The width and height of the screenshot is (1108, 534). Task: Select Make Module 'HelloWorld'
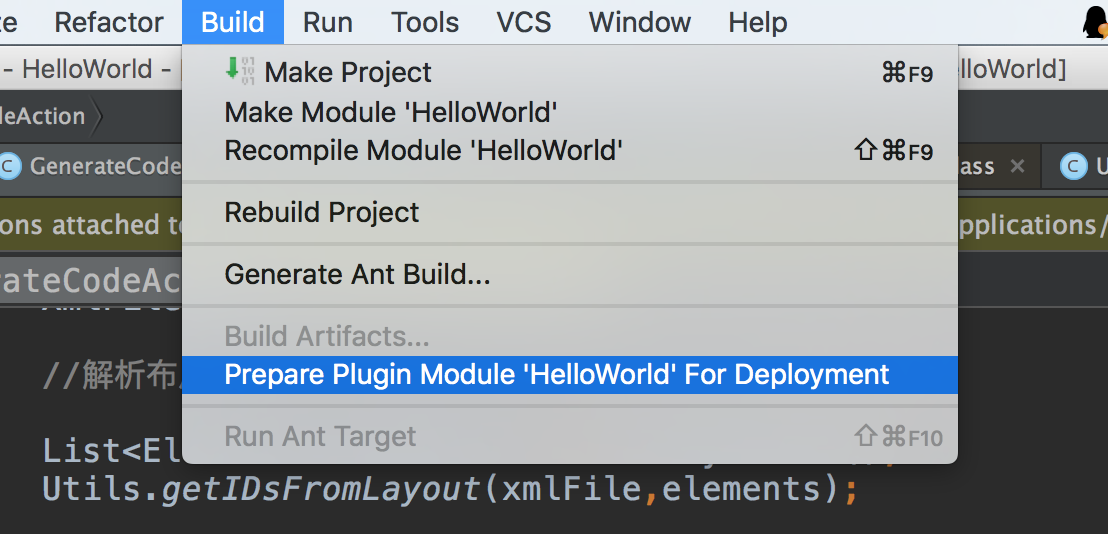click(390, 112)
